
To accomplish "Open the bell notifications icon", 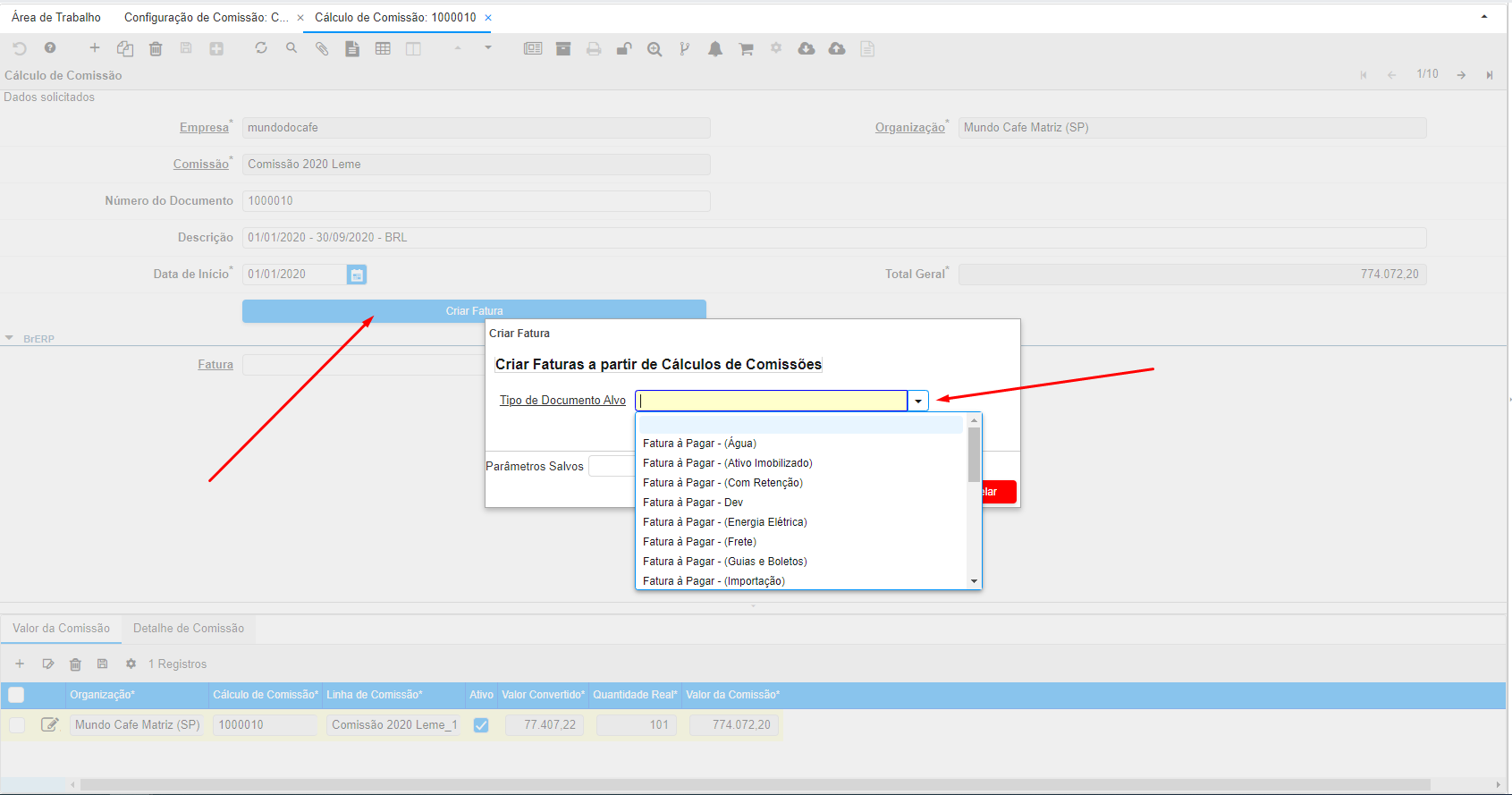I will [x=715, y=49].
